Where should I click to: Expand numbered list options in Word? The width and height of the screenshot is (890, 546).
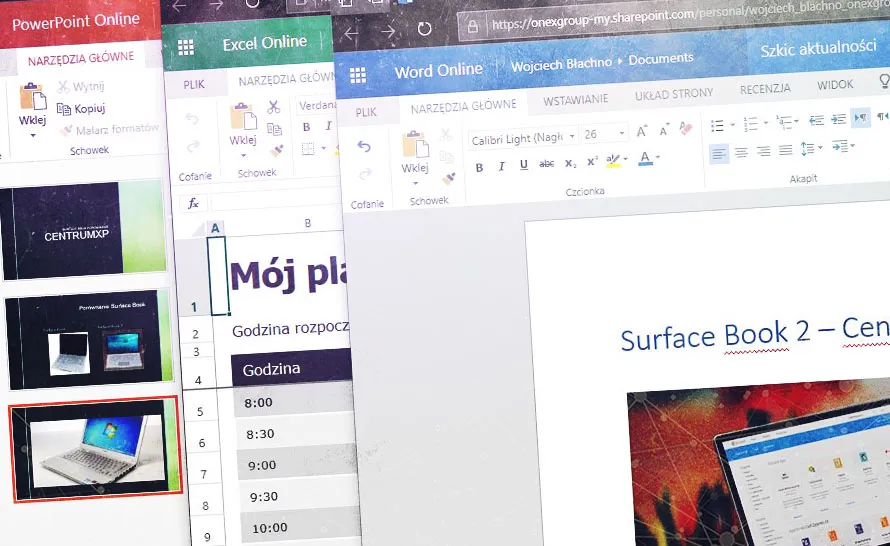(766, 123)
